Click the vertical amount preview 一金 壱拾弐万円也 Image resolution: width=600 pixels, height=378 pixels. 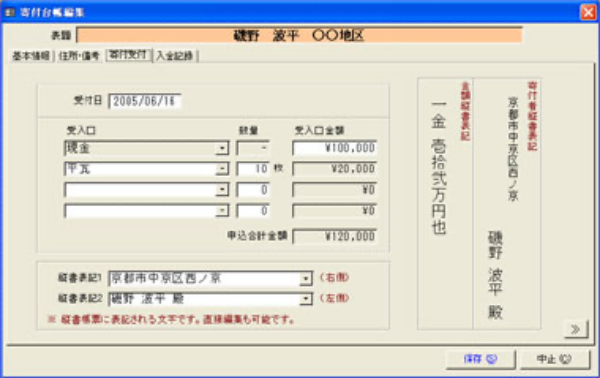pos(439,168)
